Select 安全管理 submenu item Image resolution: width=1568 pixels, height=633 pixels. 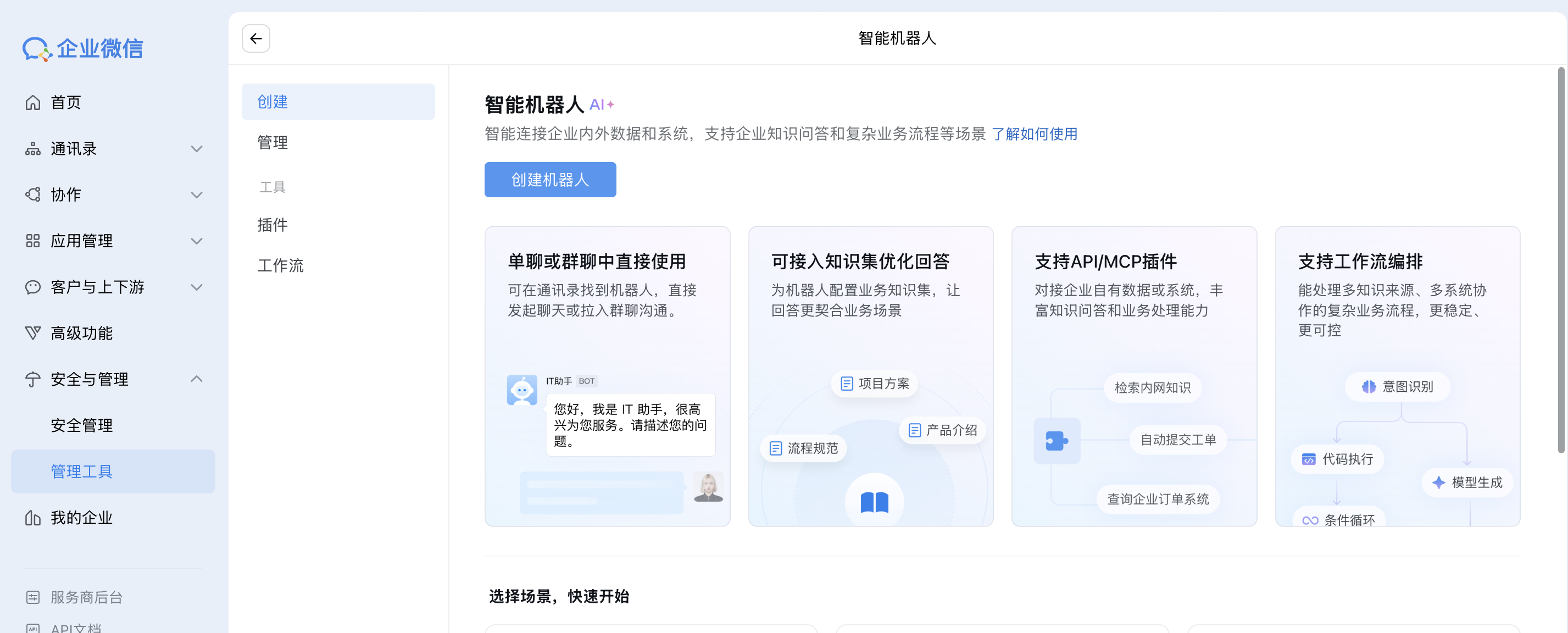(x=113, y=425)
